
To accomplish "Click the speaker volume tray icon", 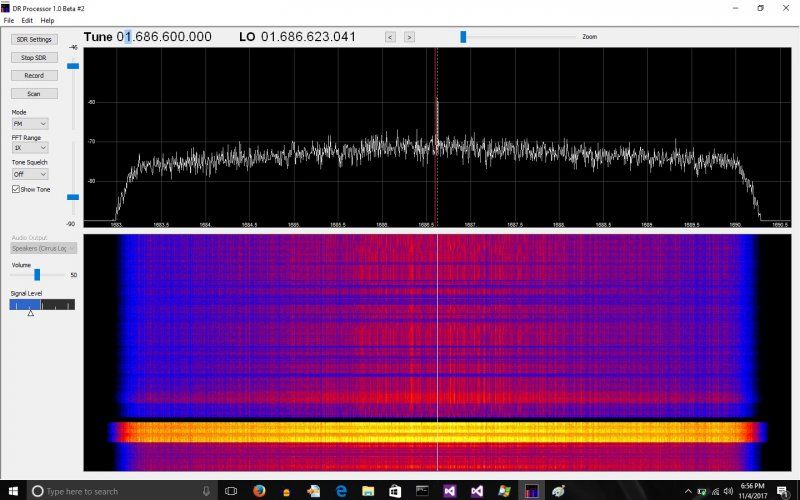I will (x=728, y=491).
